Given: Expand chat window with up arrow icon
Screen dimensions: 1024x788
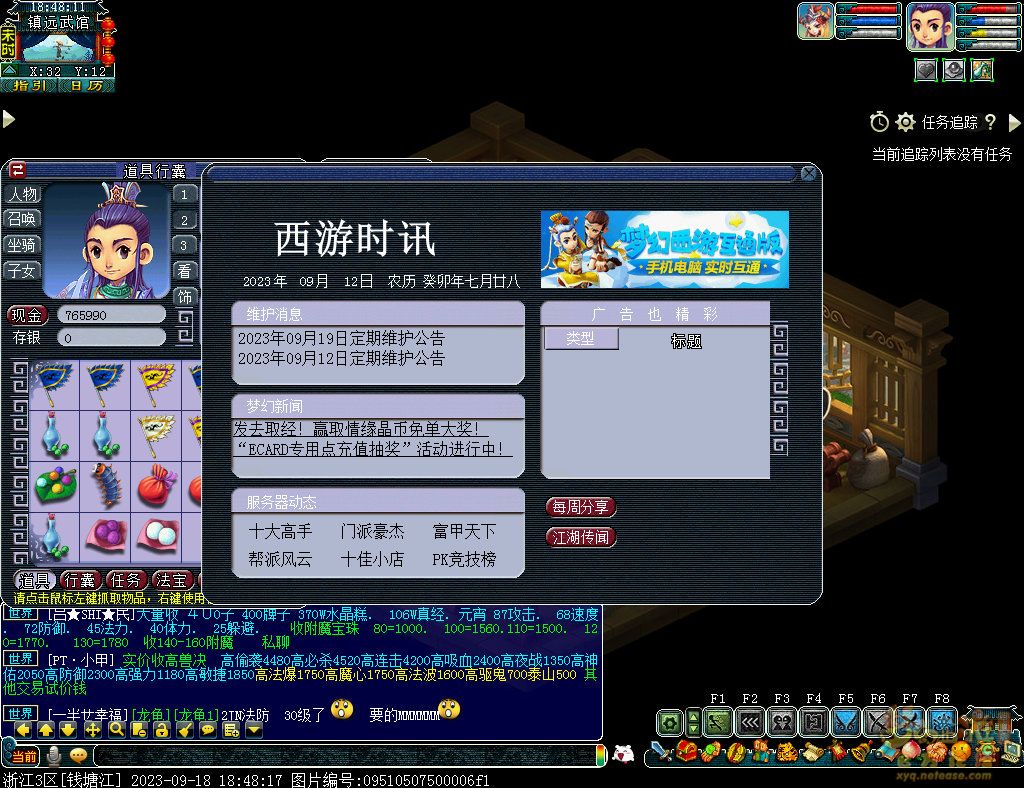Looking at the screenshot, I should tap(46, 730).
